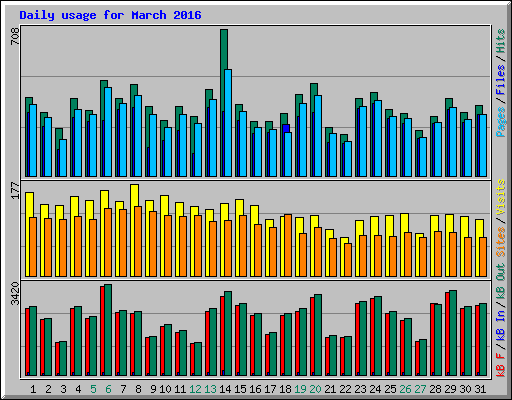The image size is (512, 400).
Task: Click day 22 on the x-axis
Action: coord(345,389)
